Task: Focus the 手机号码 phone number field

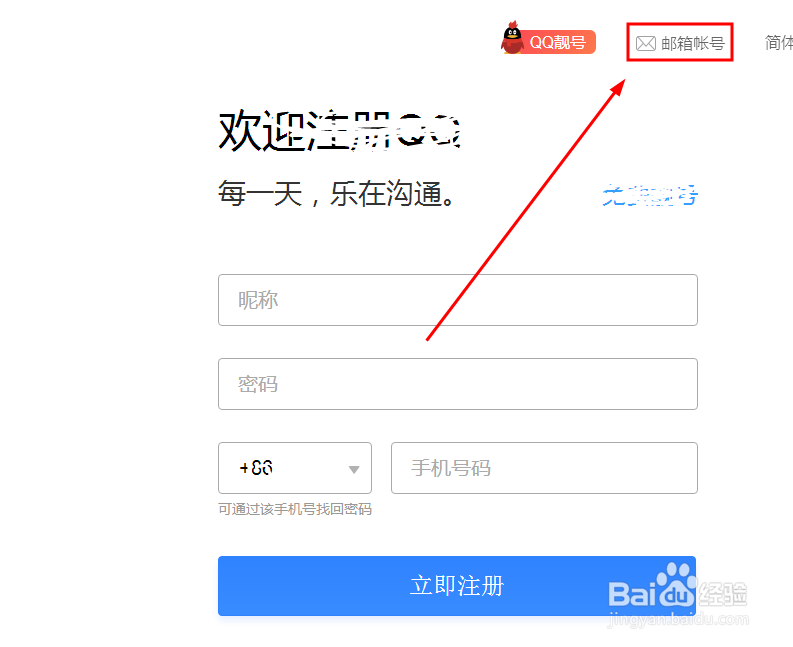Action: (544, 468)
